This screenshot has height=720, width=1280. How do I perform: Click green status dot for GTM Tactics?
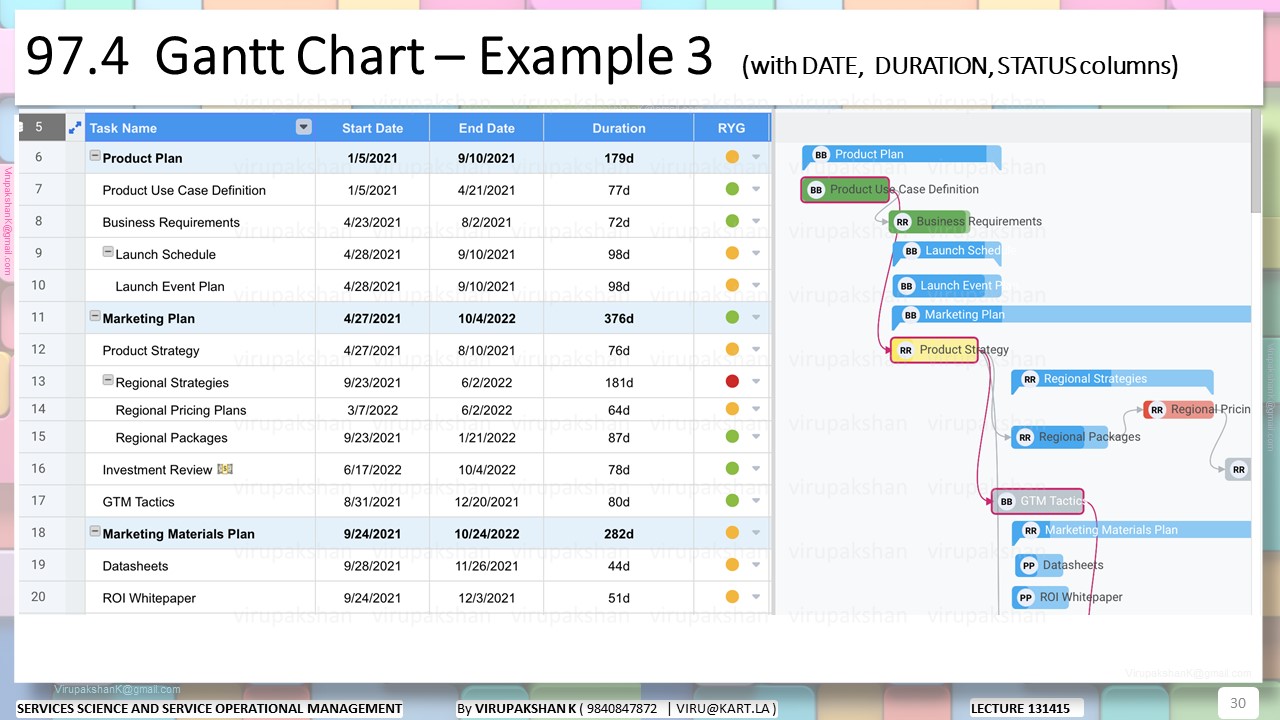[732, 500]
